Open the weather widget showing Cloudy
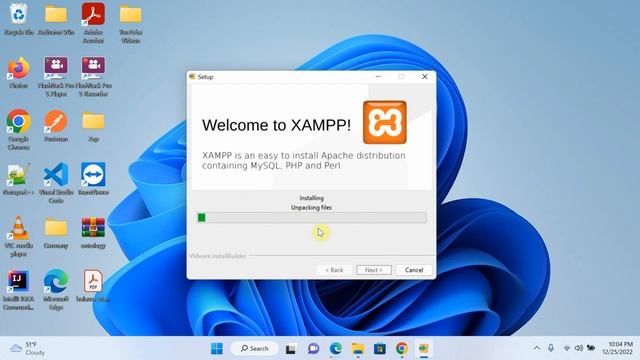This screenshot has width=640, height=360. click(x=27, y=349)
